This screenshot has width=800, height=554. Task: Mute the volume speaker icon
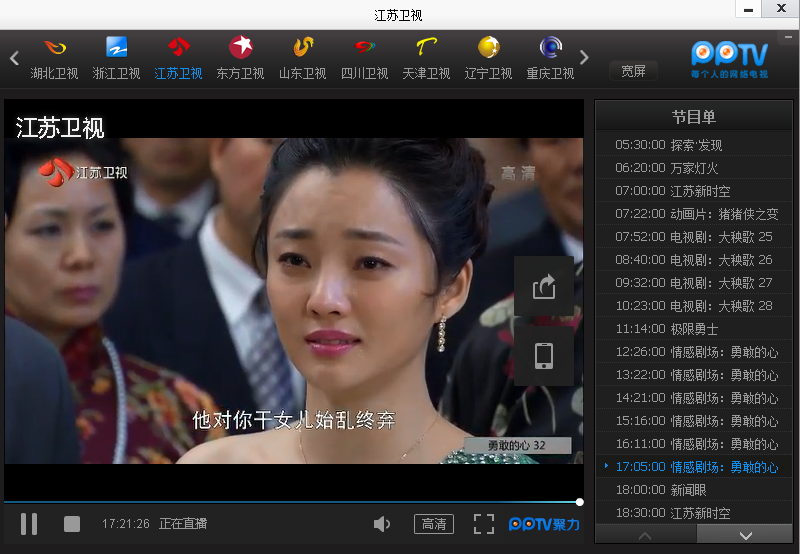click(x=382, y=524)
